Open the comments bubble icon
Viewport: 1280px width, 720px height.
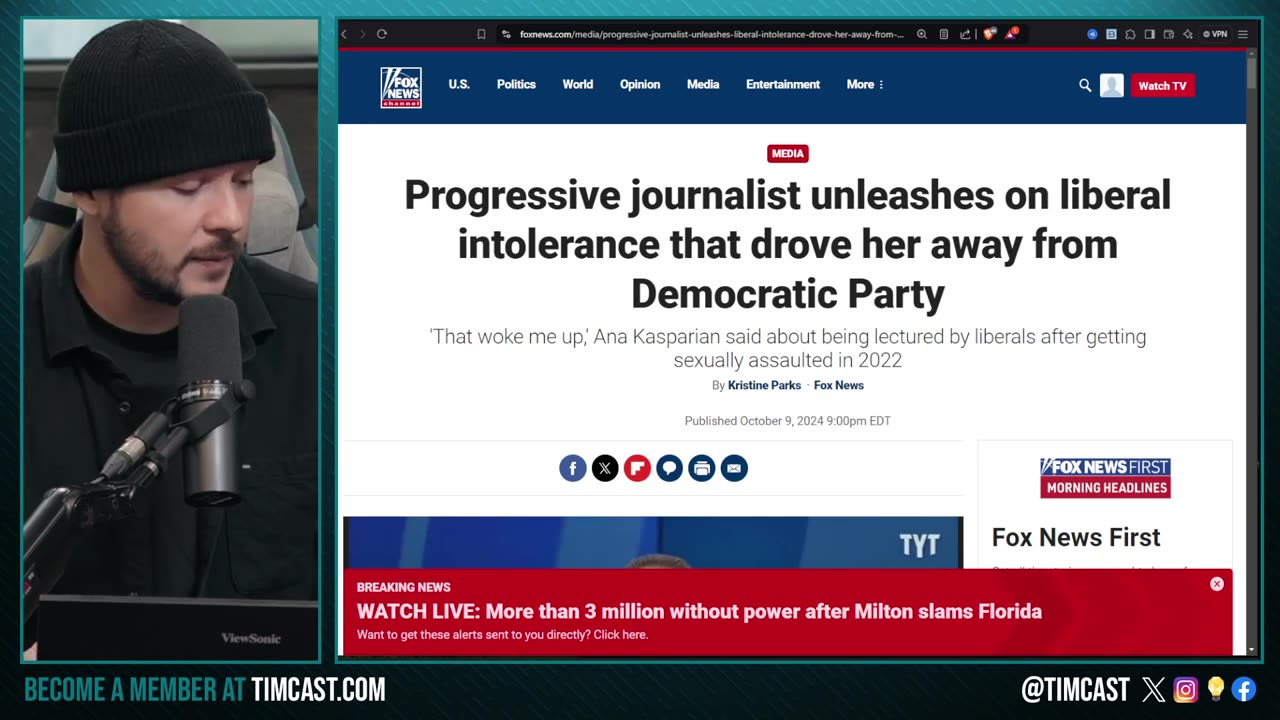coord(669,468)
